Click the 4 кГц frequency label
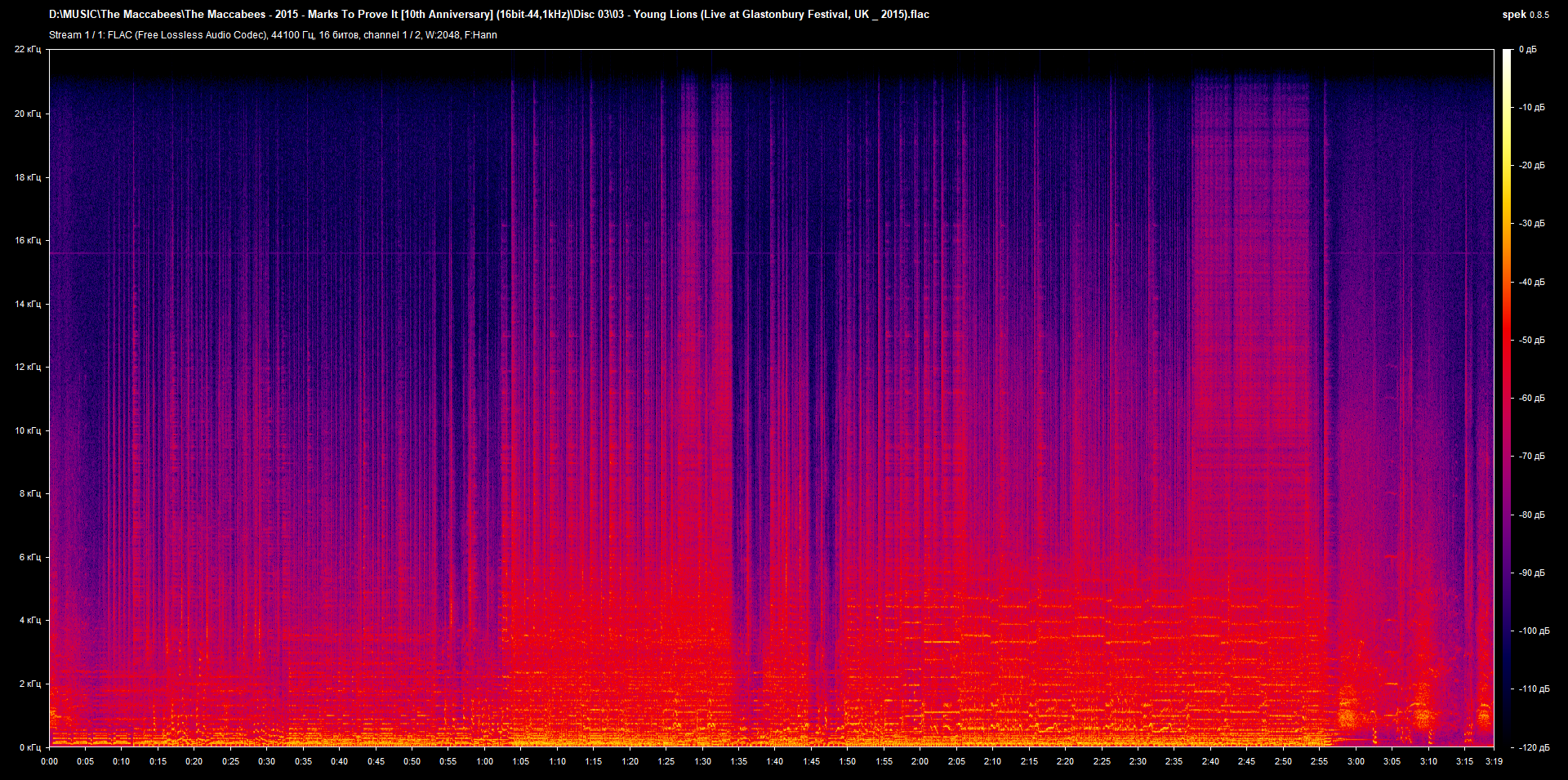The image size is (1568, 780). tap(29, 620)
